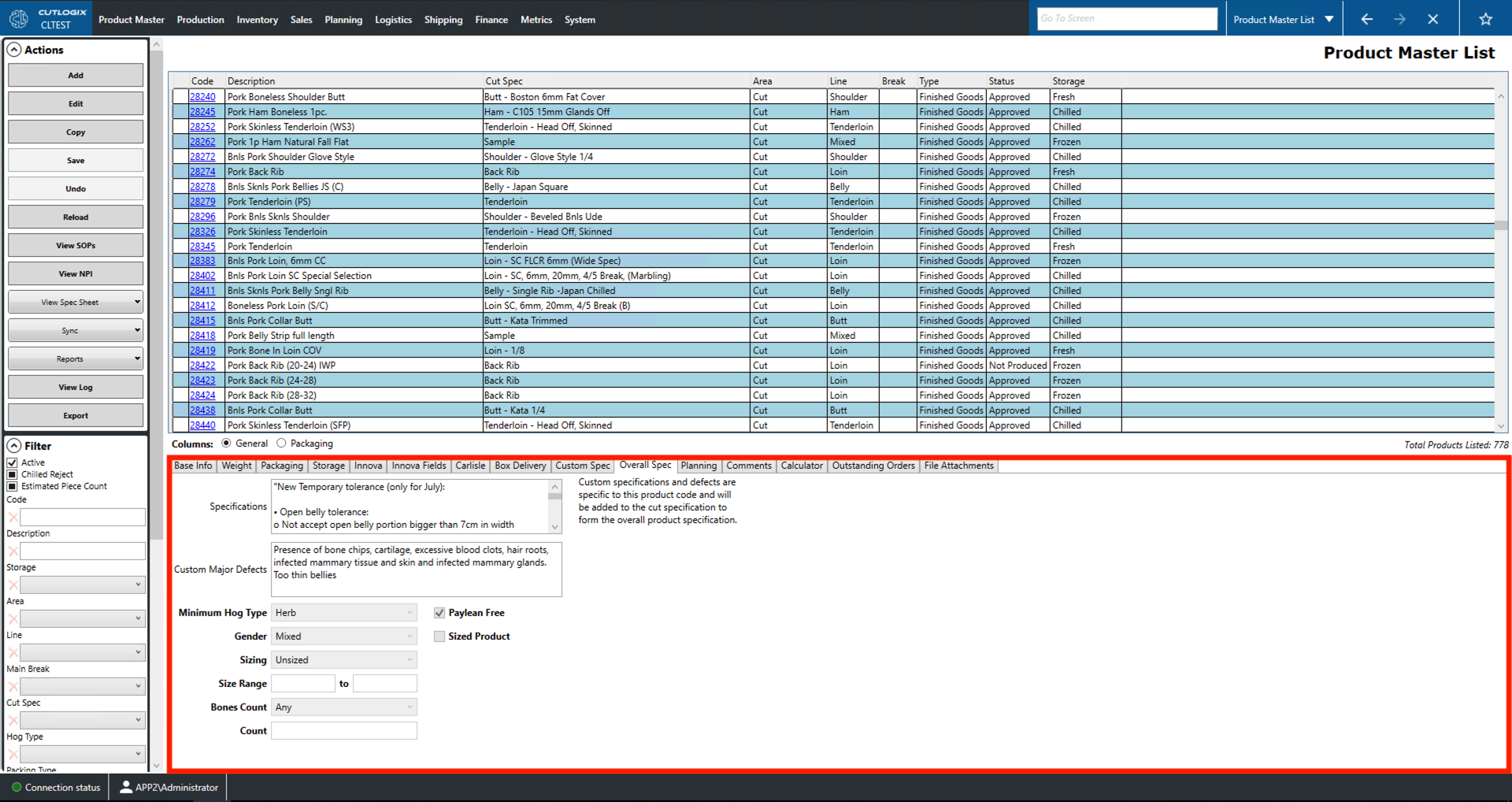Click the close screen X icon
Viewport: 1512px width, 802px height.
pos(1433,17)
